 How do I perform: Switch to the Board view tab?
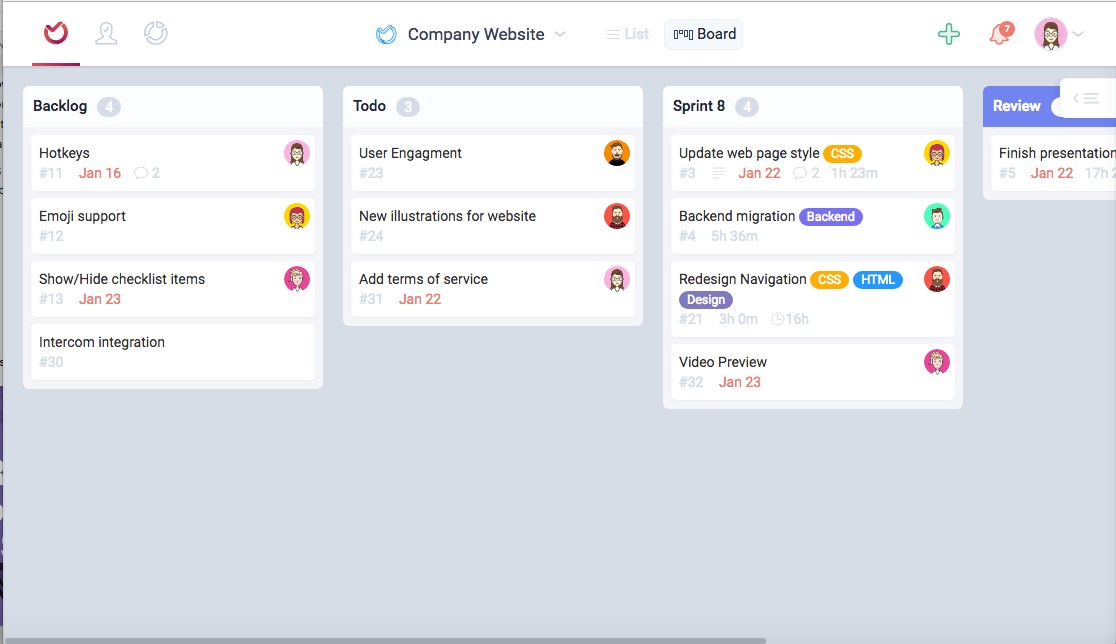click(704, 34)
